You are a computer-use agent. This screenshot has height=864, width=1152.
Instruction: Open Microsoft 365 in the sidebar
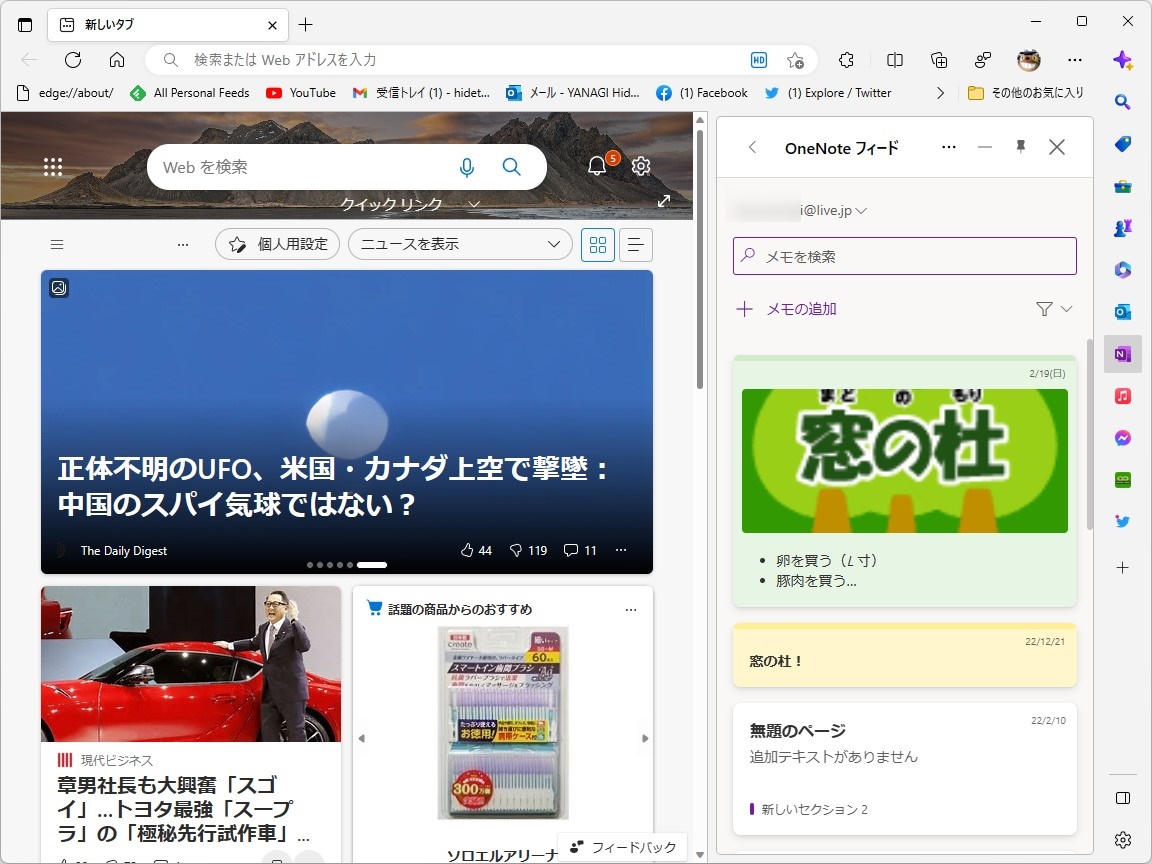tap(1122, 269)
